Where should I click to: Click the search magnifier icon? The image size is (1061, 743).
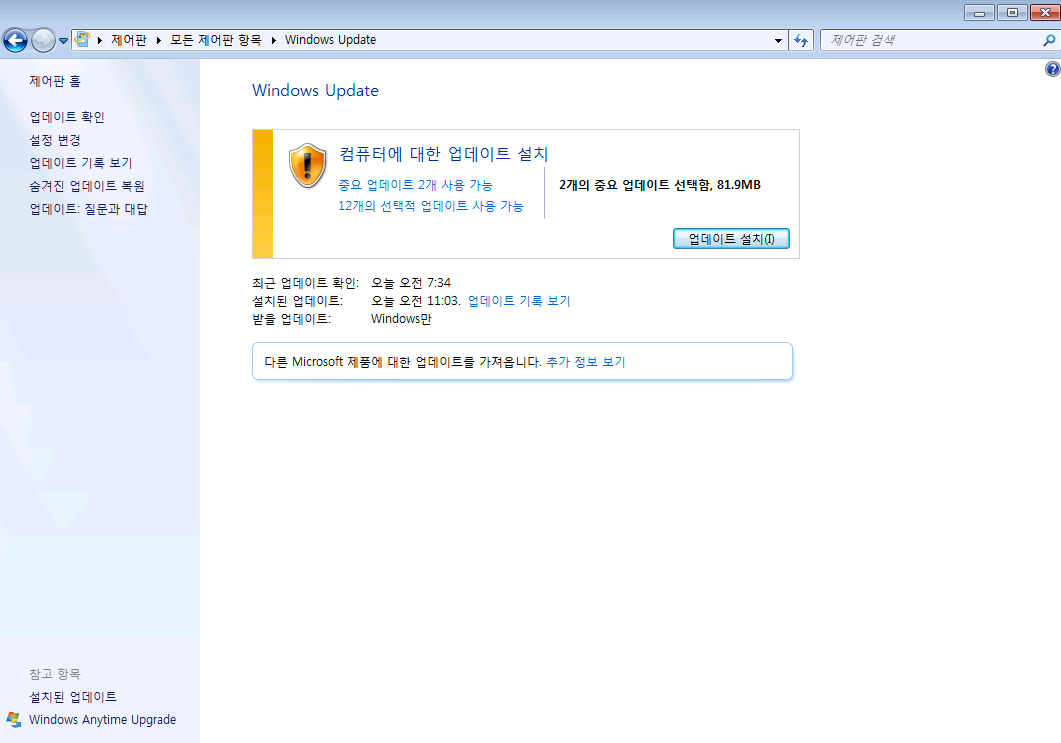1049,41
